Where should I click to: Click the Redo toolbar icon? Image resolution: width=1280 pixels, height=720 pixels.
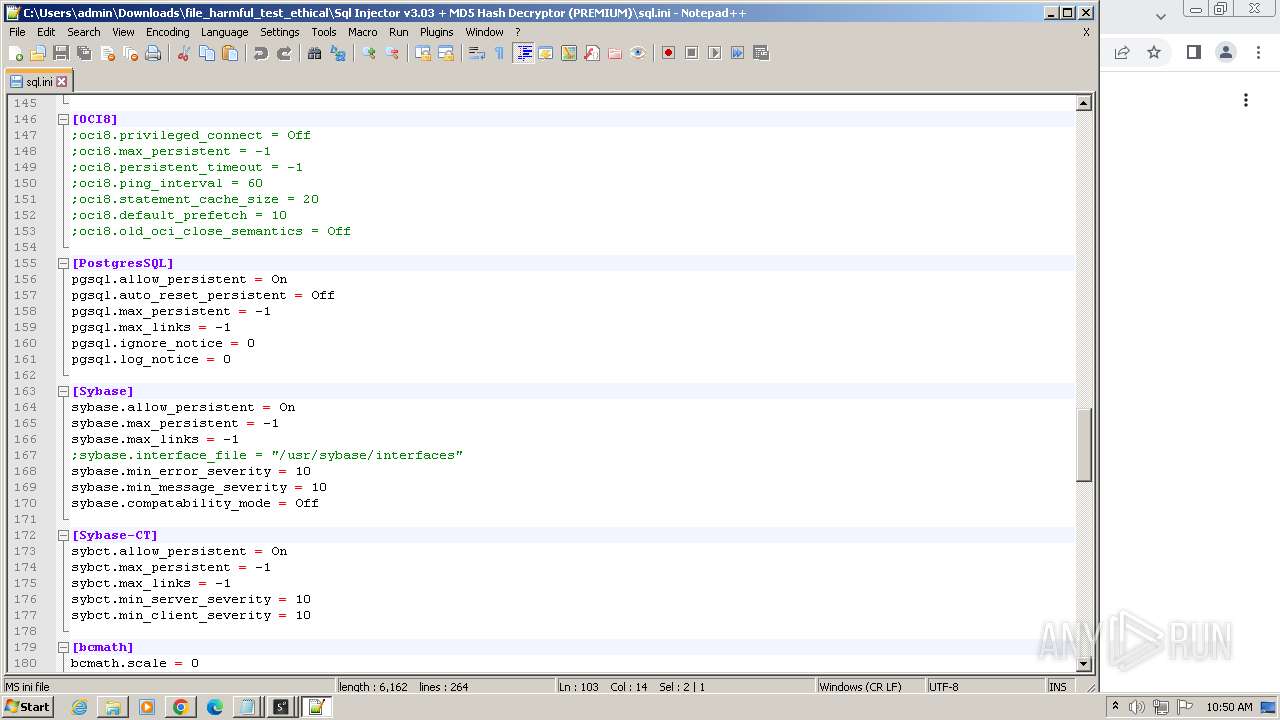click(284, 53)
